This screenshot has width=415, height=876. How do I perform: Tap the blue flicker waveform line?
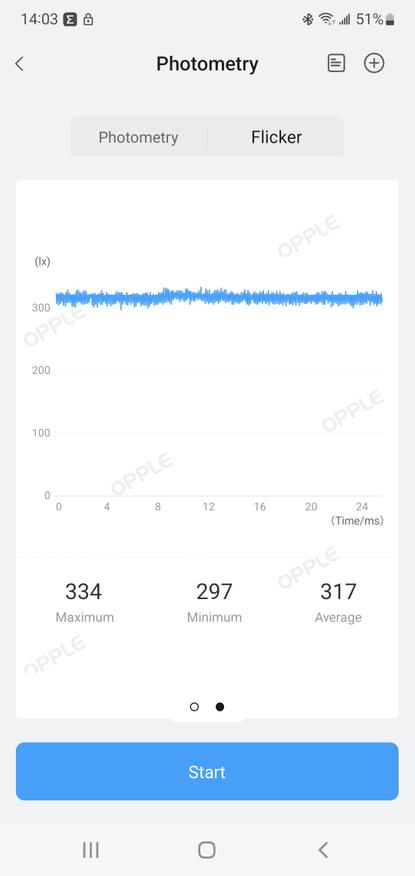click(219, 298)
